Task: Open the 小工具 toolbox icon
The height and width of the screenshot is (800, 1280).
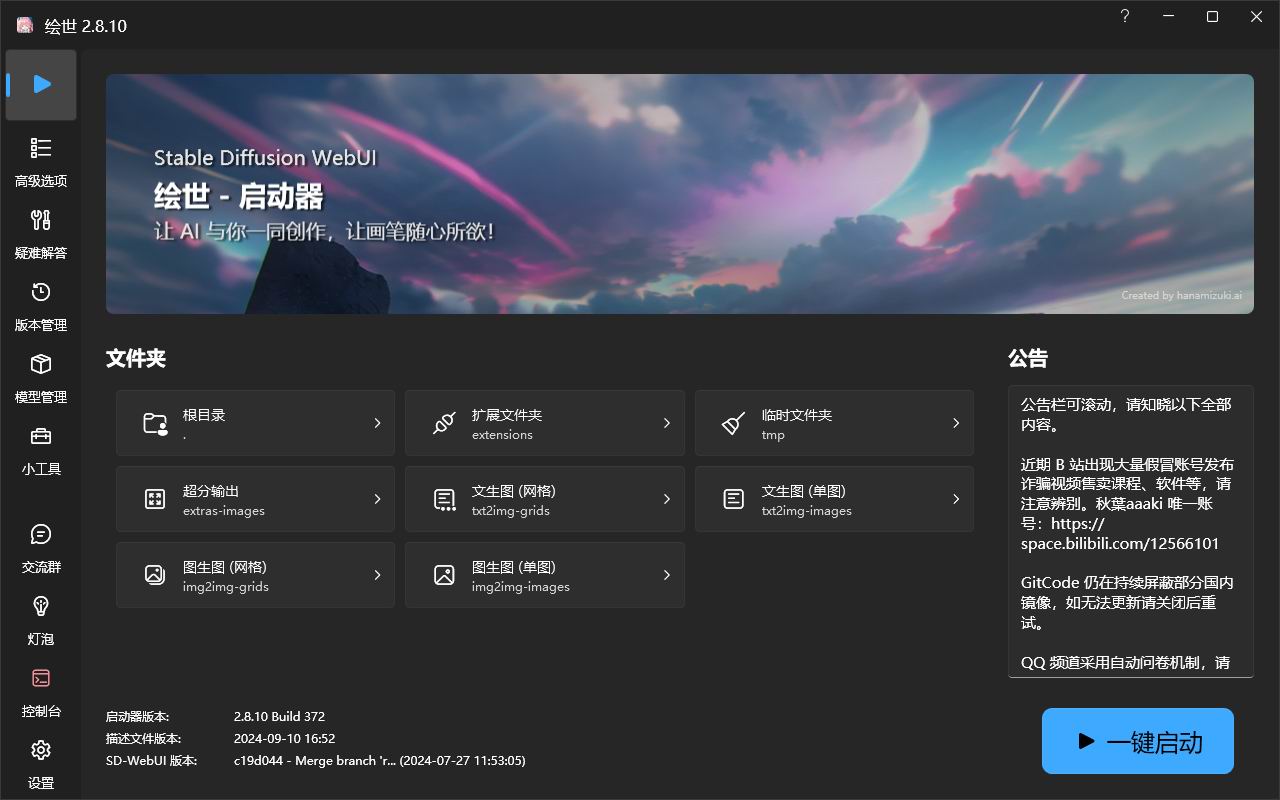Action: tap(41, 436)
